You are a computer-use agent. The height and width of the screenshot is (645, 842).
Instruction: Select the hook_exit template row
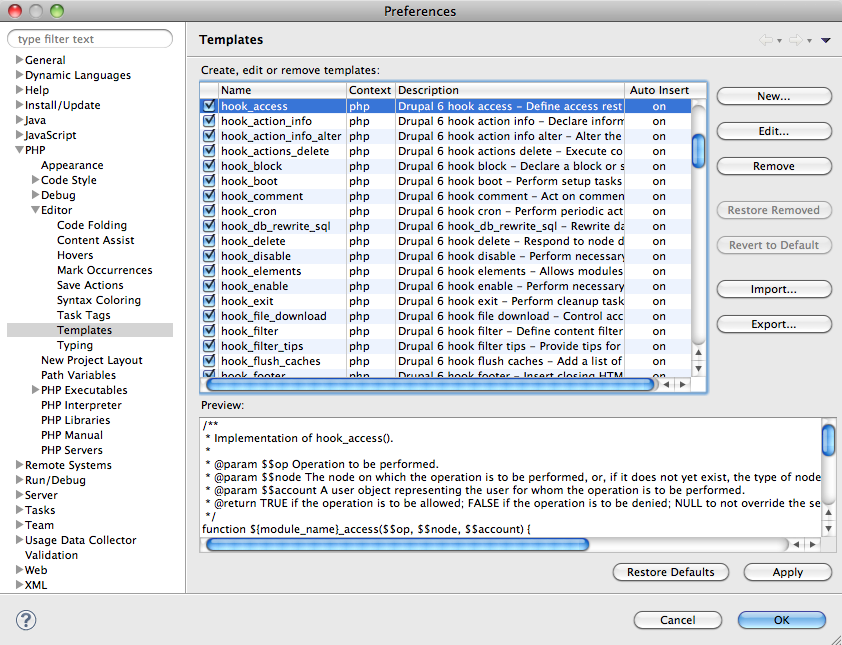pyautogui.click(x=446, y=301)
